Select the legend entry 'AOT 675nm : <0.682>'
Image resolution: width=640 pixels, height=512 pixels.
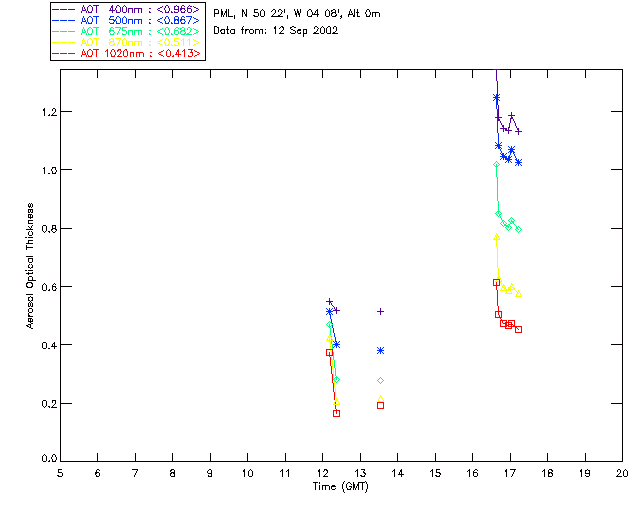[x=126, y=31]
